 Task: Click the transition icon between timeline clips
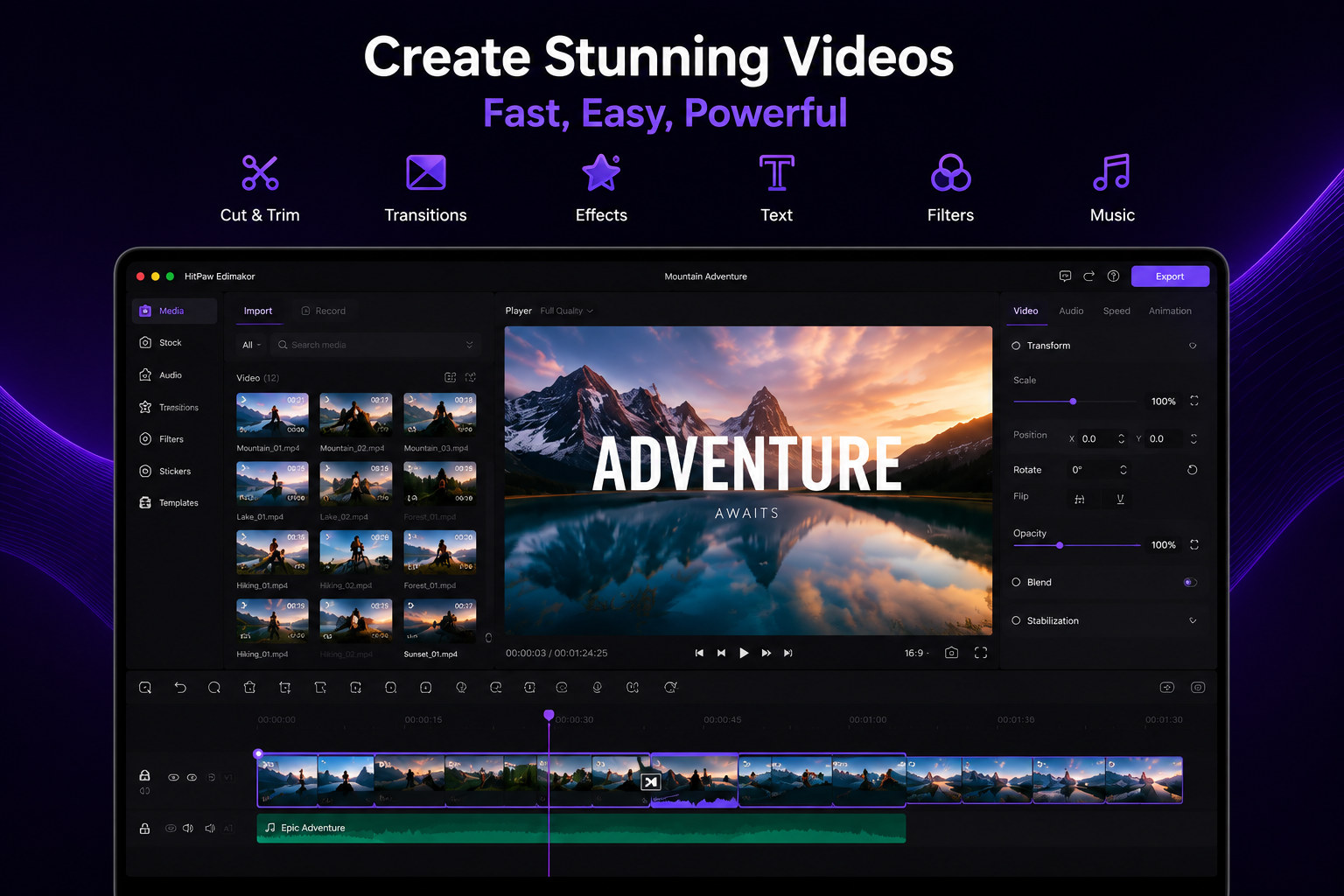point(650,782)
